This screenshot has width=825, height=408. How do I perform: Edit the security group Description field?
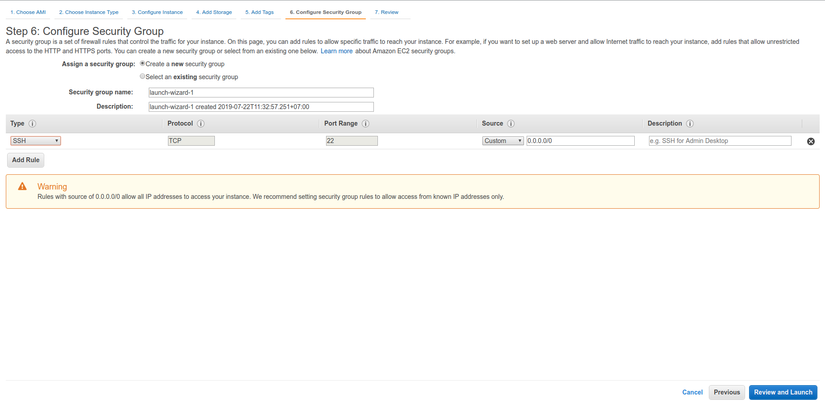click(260, 107)
